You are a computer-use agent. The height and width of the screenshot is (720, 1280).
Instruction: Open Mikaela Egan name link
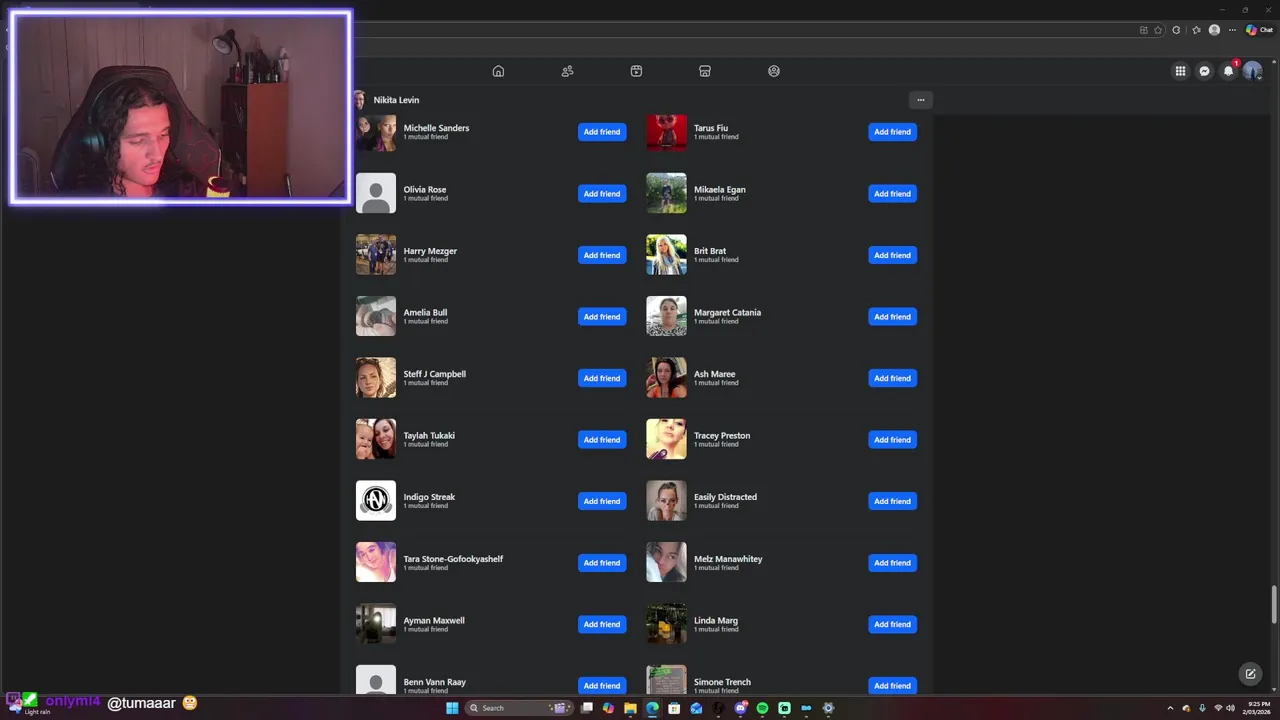coord(720,189)
